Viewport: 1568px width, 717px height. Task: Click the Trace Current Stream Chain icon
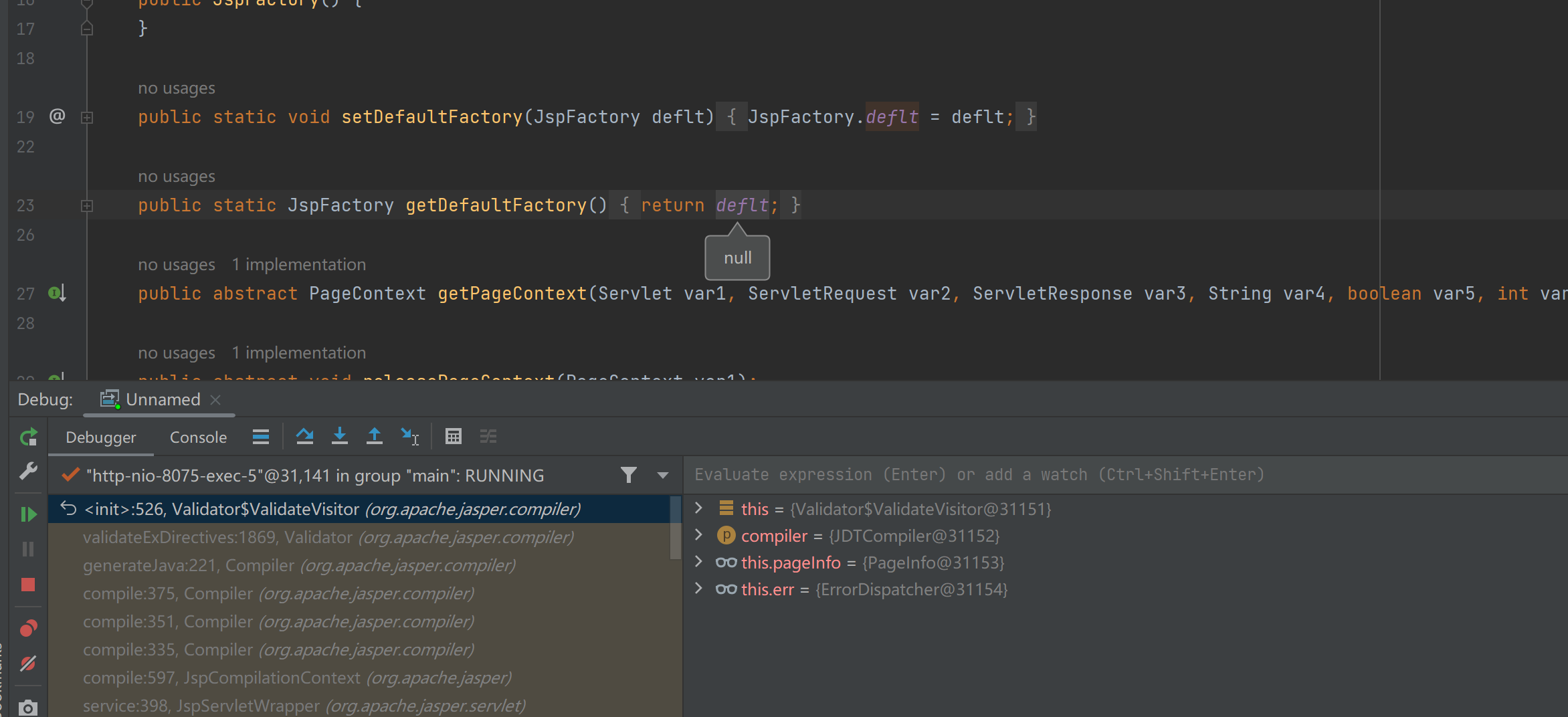pos(488,437)
